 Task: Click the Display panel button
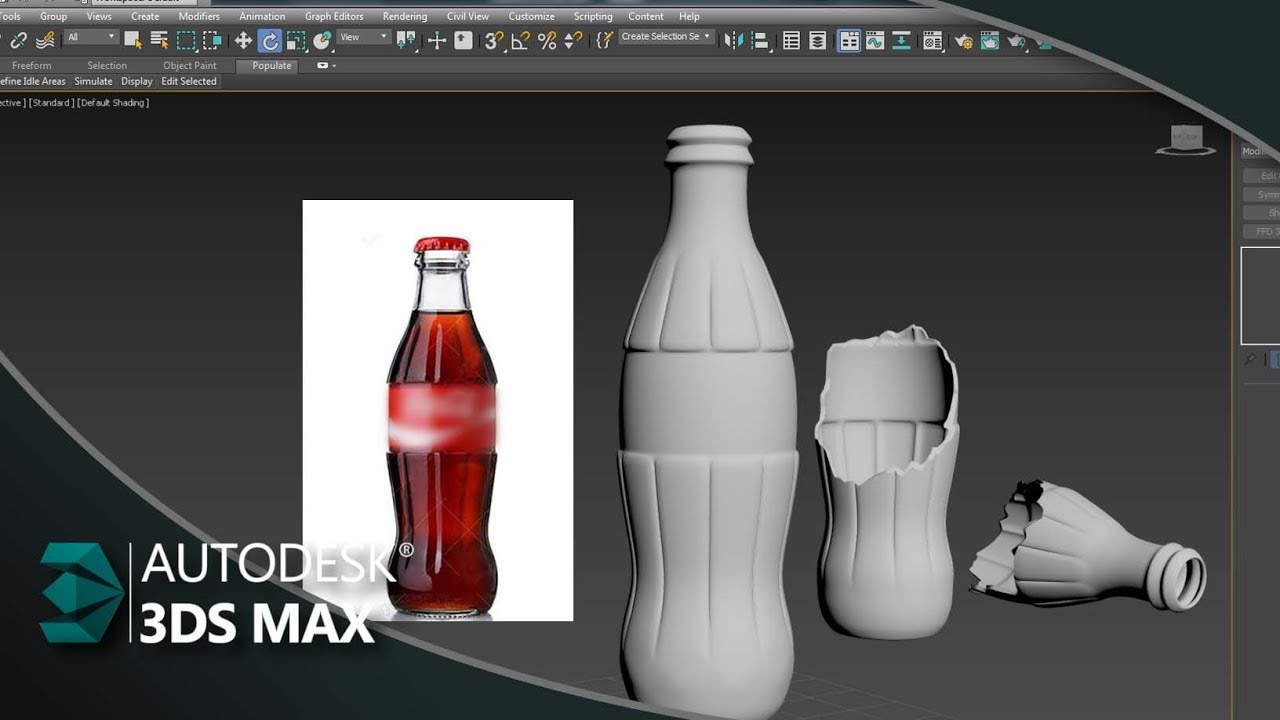[x=137, y=82]
